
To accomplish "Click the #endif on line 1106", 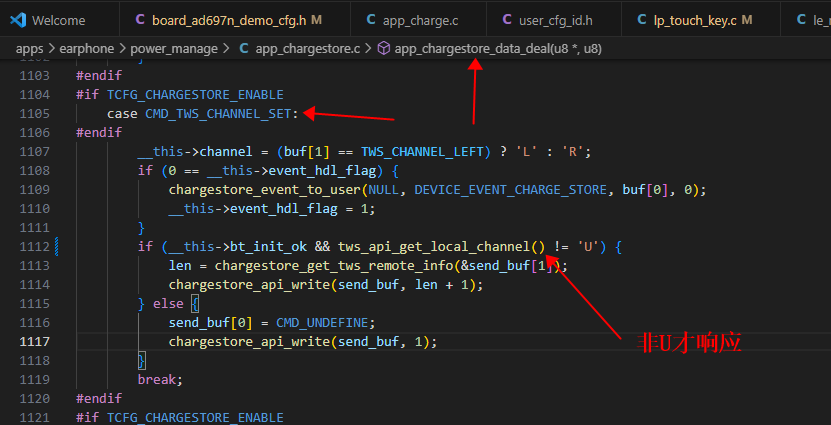I will click(99, 132).
